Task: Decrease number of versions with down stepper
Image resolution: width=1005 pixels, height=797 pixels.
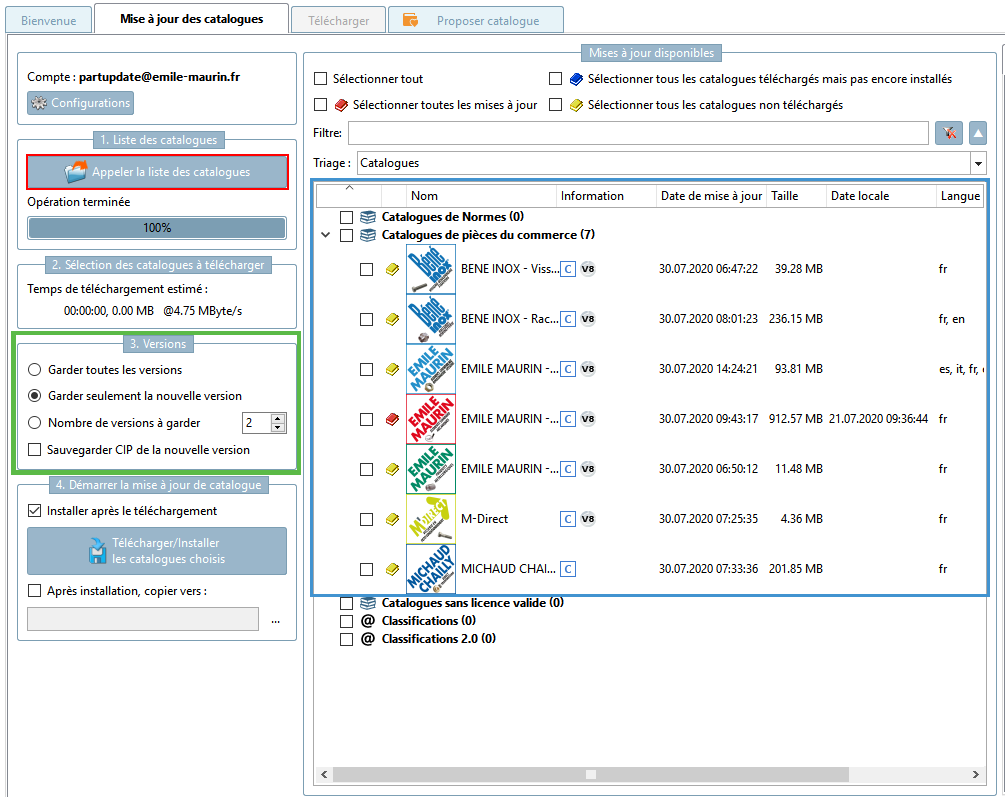Action: [x=278, y=428]
